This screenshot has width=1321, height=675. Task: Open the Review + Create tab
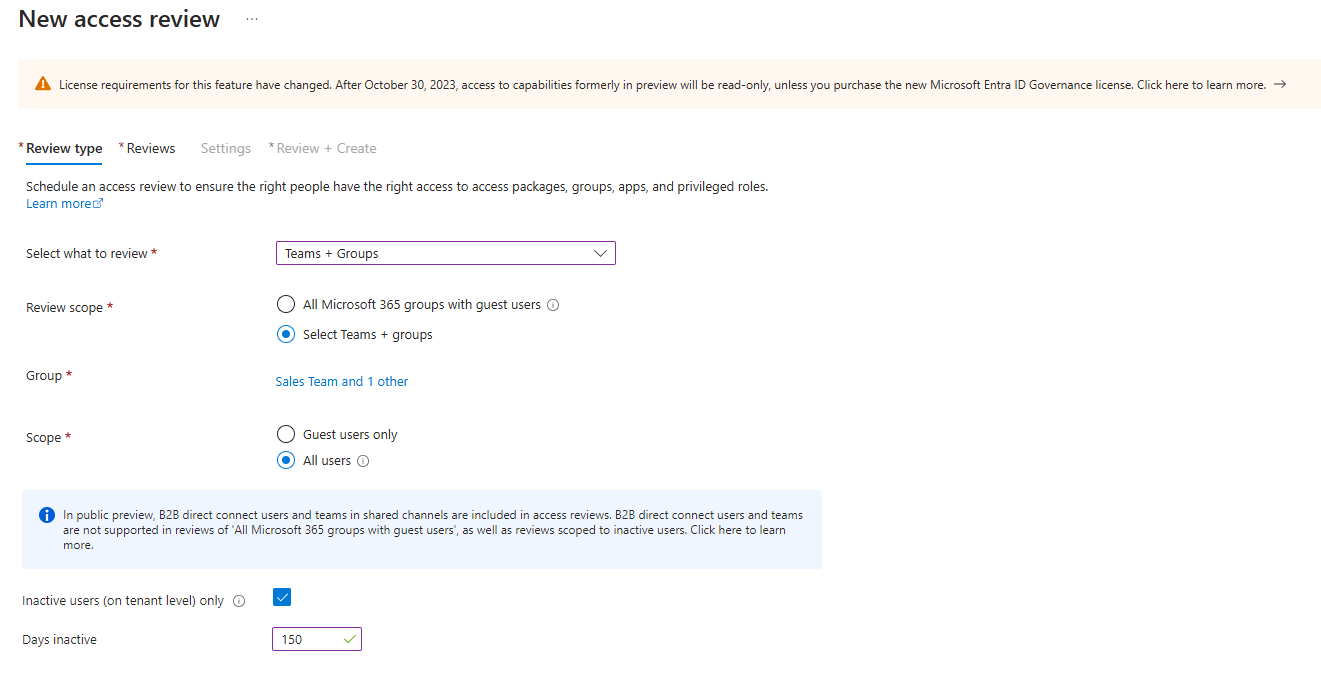(322, 148)
